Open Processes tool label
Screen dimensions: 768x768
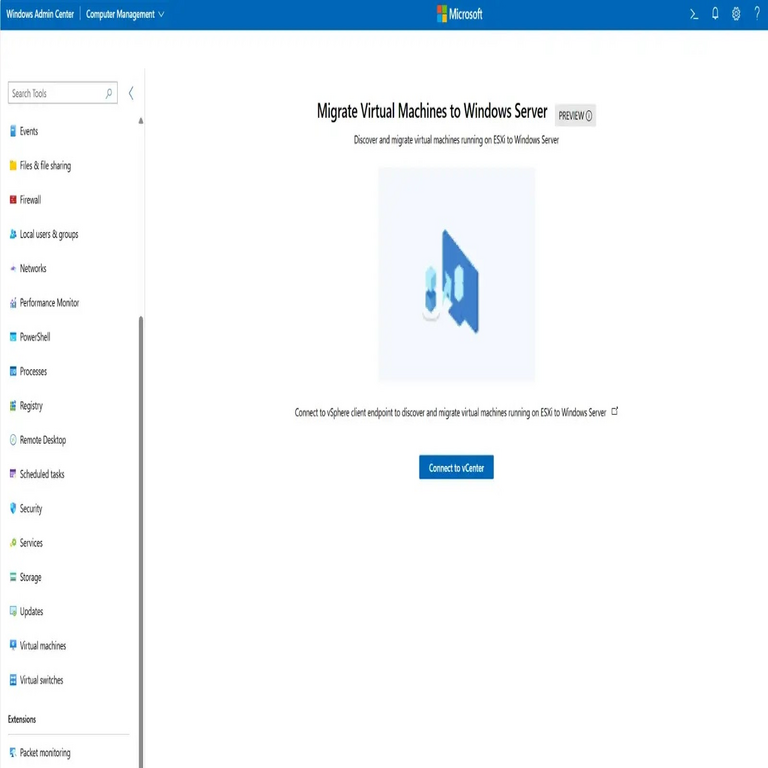point(33,371)
